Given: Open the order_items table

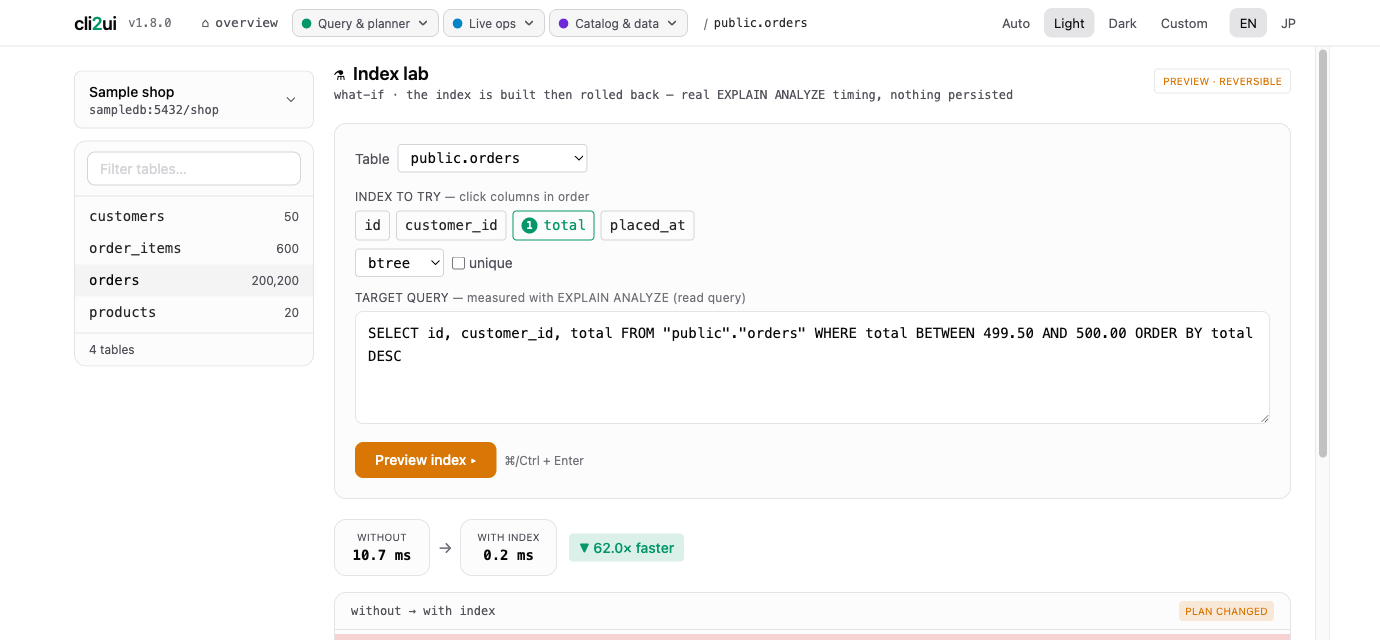Looking at the screenshot, I should tap(194, 248).
